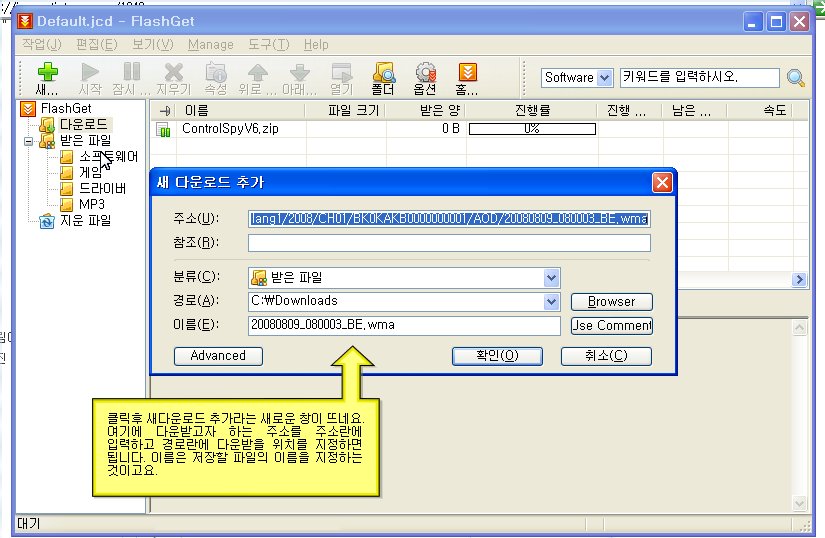This screenshot has height=538, width=825.
Task: Open the path (경로) dropdown arrow
Action: [x=551, y=301]
